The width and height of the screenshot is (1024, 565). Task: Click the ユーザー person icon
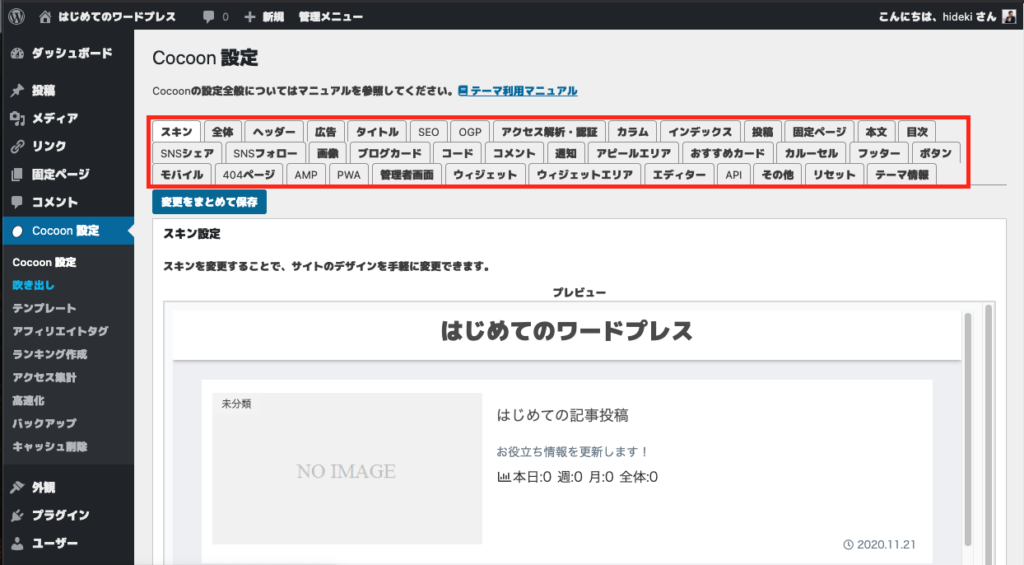(18, 543)
